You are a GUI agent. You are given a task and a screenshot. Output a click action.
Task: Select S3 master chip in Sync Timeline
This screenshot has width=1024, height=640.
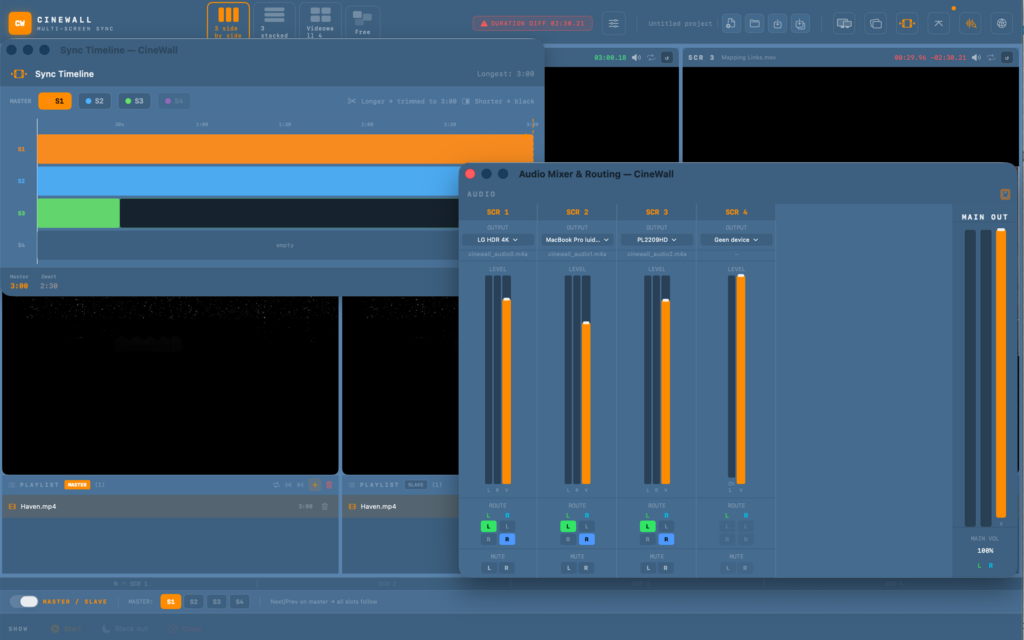point(135,101)
